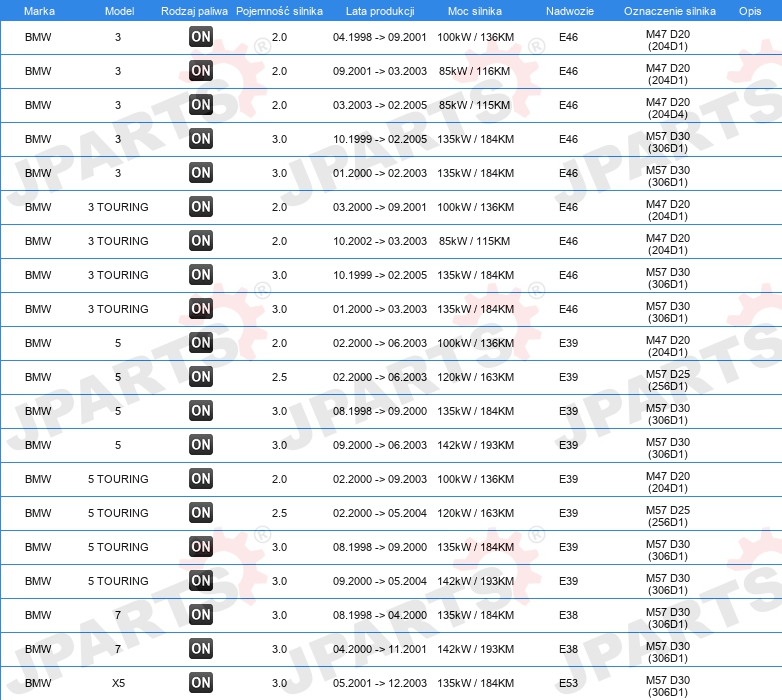This screenshot has height=700, width=782.
Task: Select the ON icon in the 02.2000 -> 05.2004 row
Action: pos(201,513)
